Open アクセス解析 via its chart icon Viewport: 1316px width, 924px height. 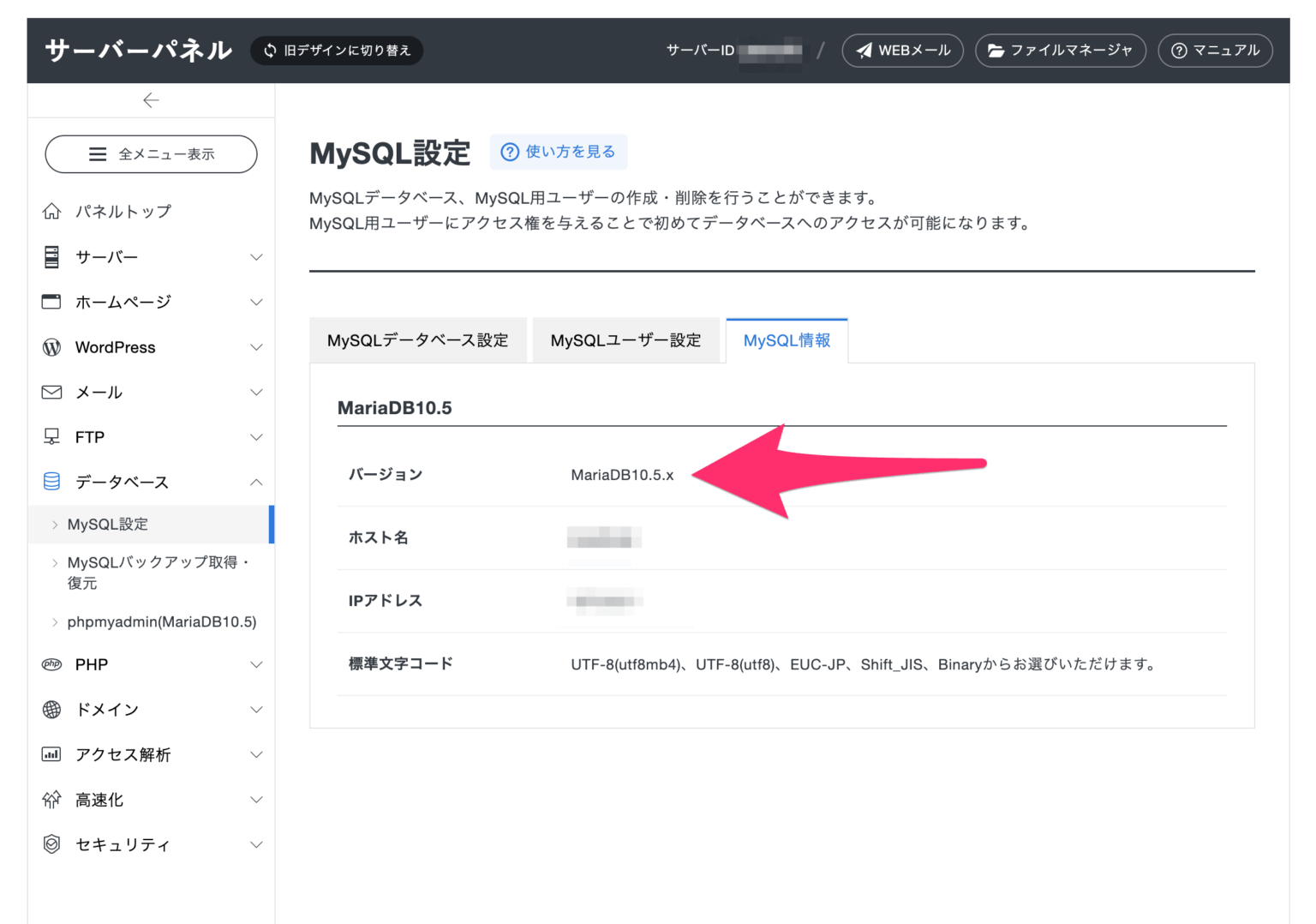pyautogui.click(x=51, y=754)
